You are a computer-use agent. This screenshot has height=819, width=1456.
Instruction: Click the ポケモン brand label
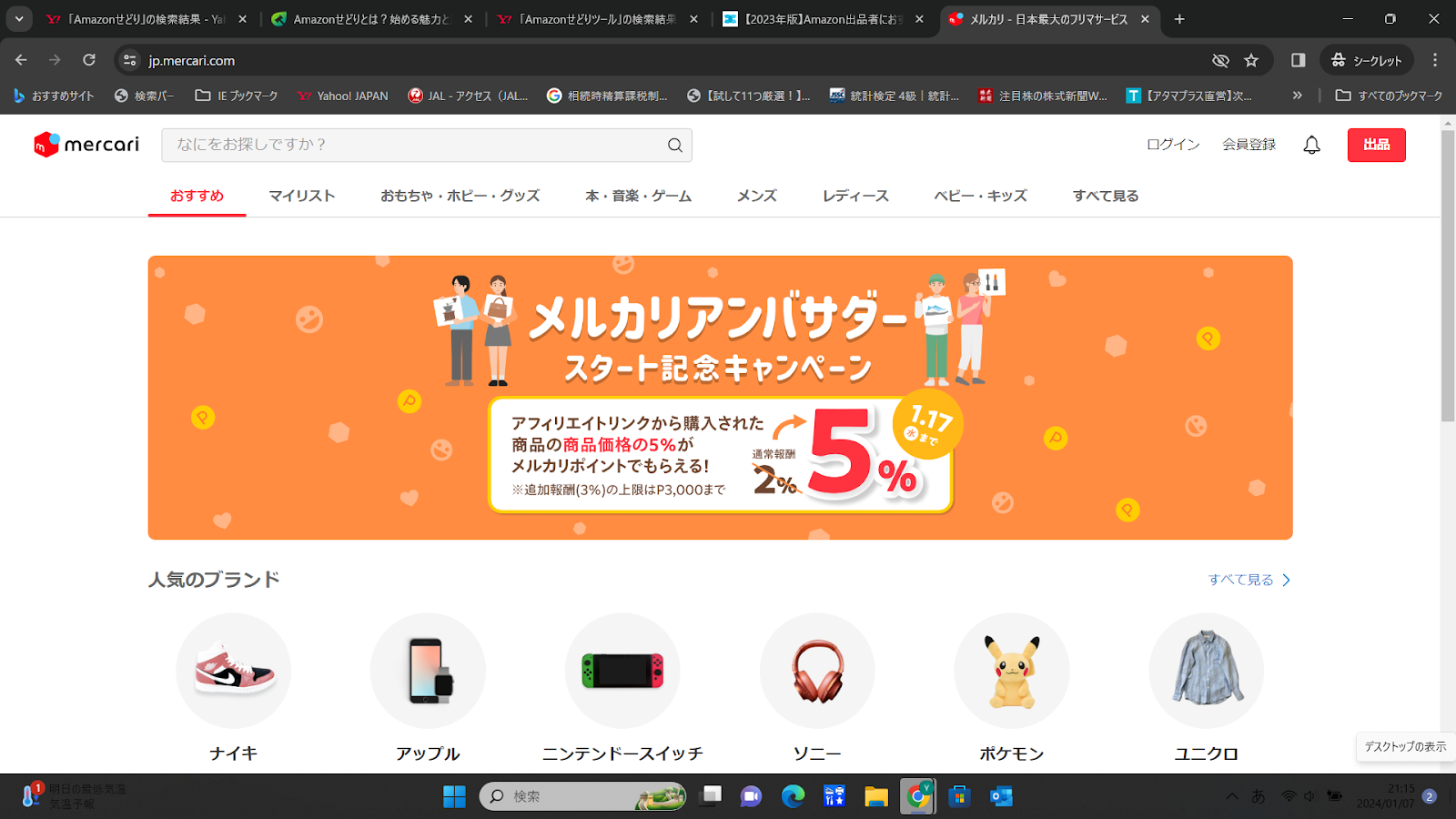pos(1012,753)
